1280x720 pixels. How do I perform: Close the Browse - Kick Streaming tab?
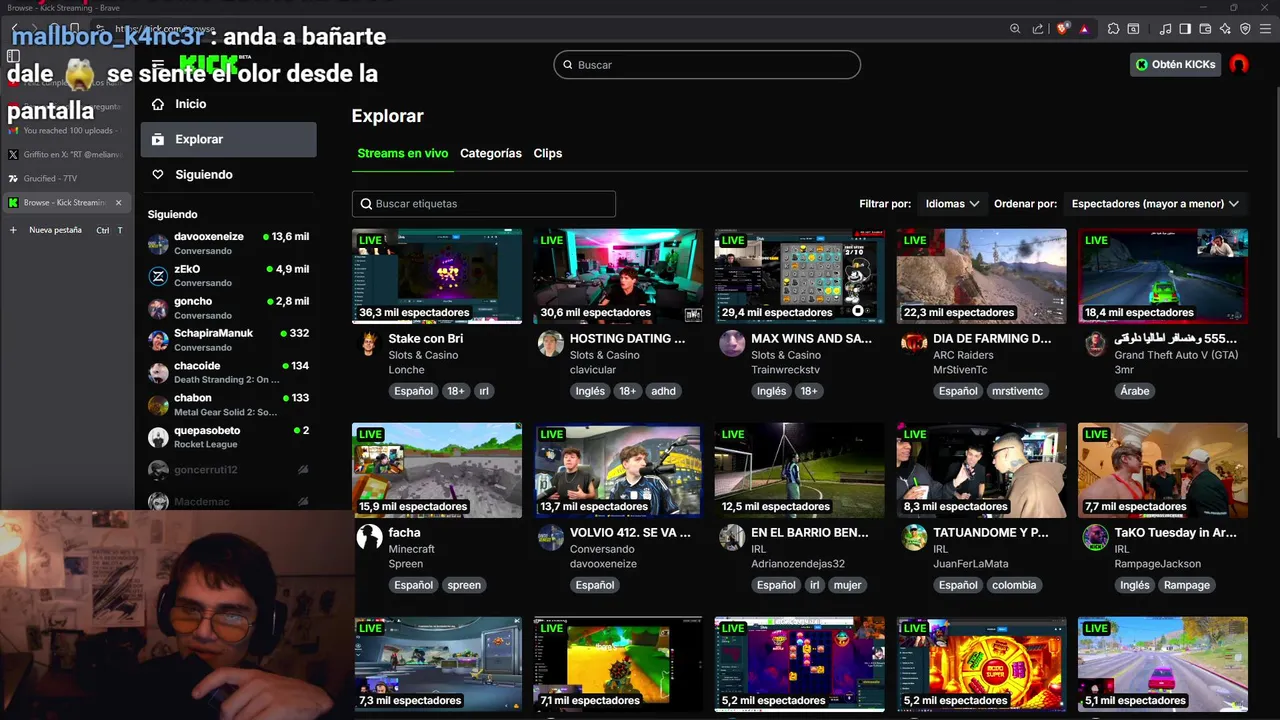118,203
